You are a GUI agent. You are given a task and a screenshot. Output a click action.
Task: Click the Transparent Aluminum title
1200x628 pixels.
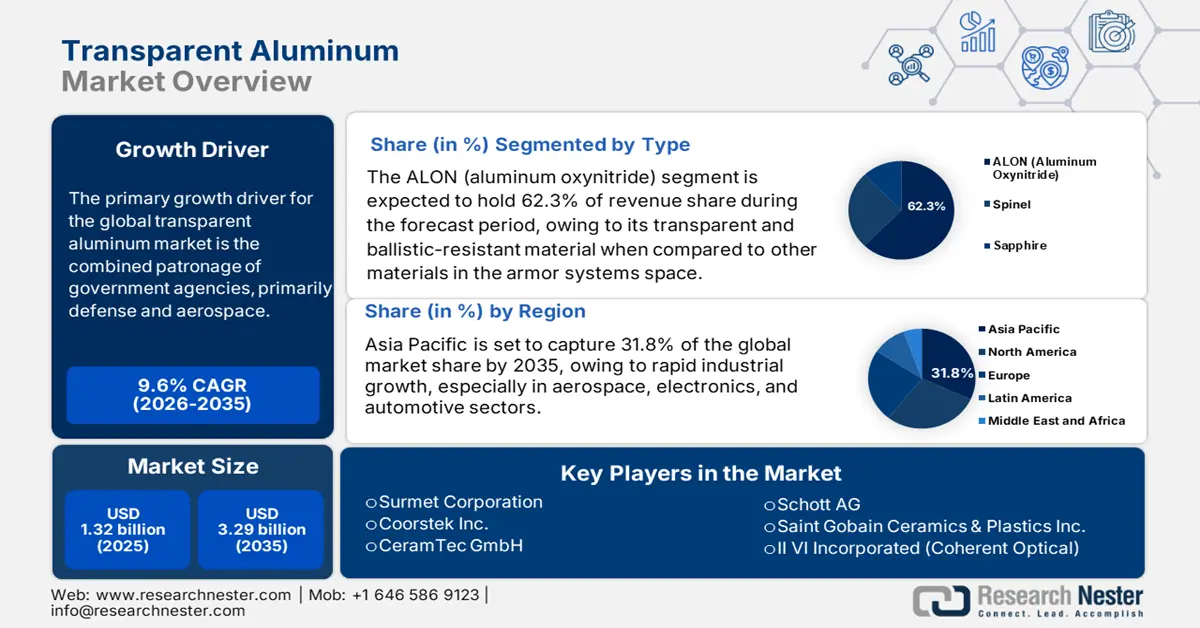[x=230, y=50]
